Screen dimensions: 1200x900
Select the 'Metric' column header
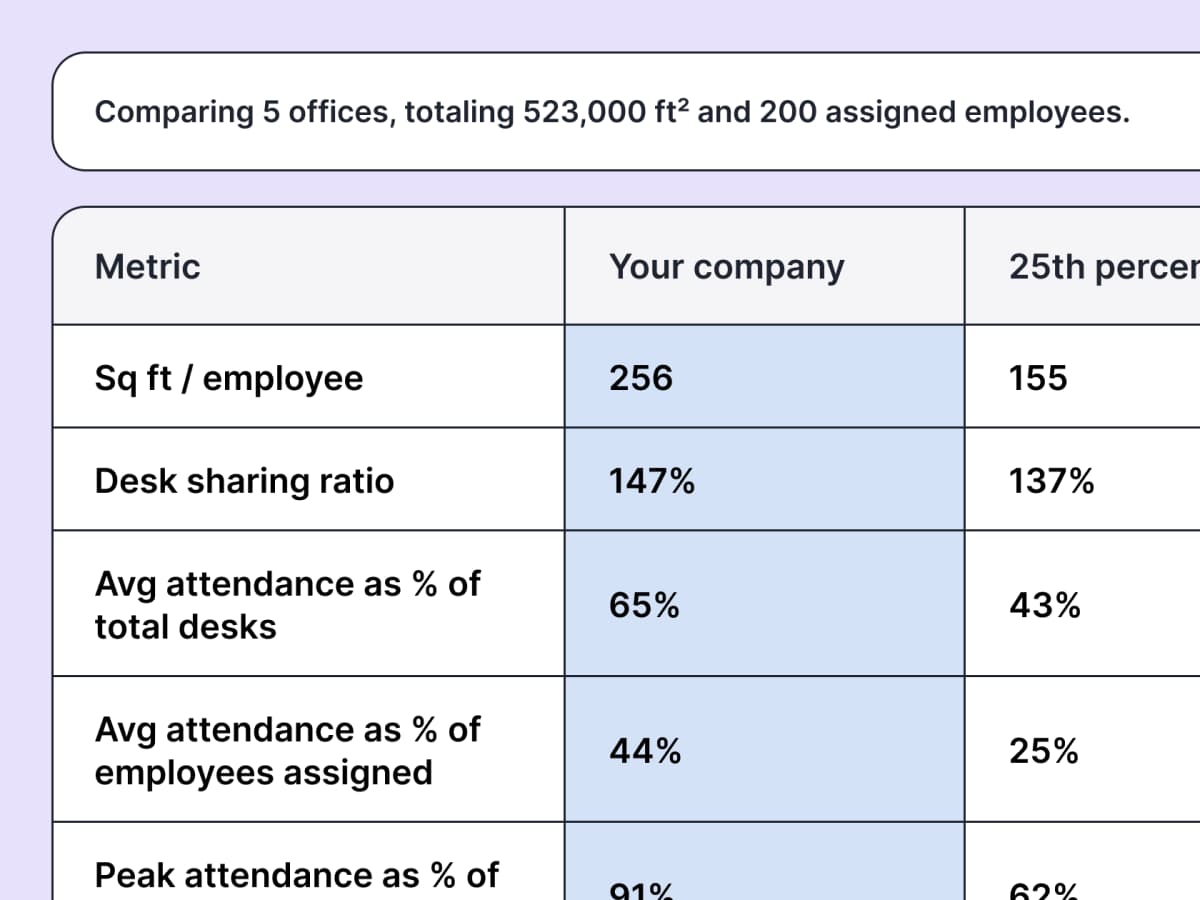pyautogui.click(x=147, y=267)
